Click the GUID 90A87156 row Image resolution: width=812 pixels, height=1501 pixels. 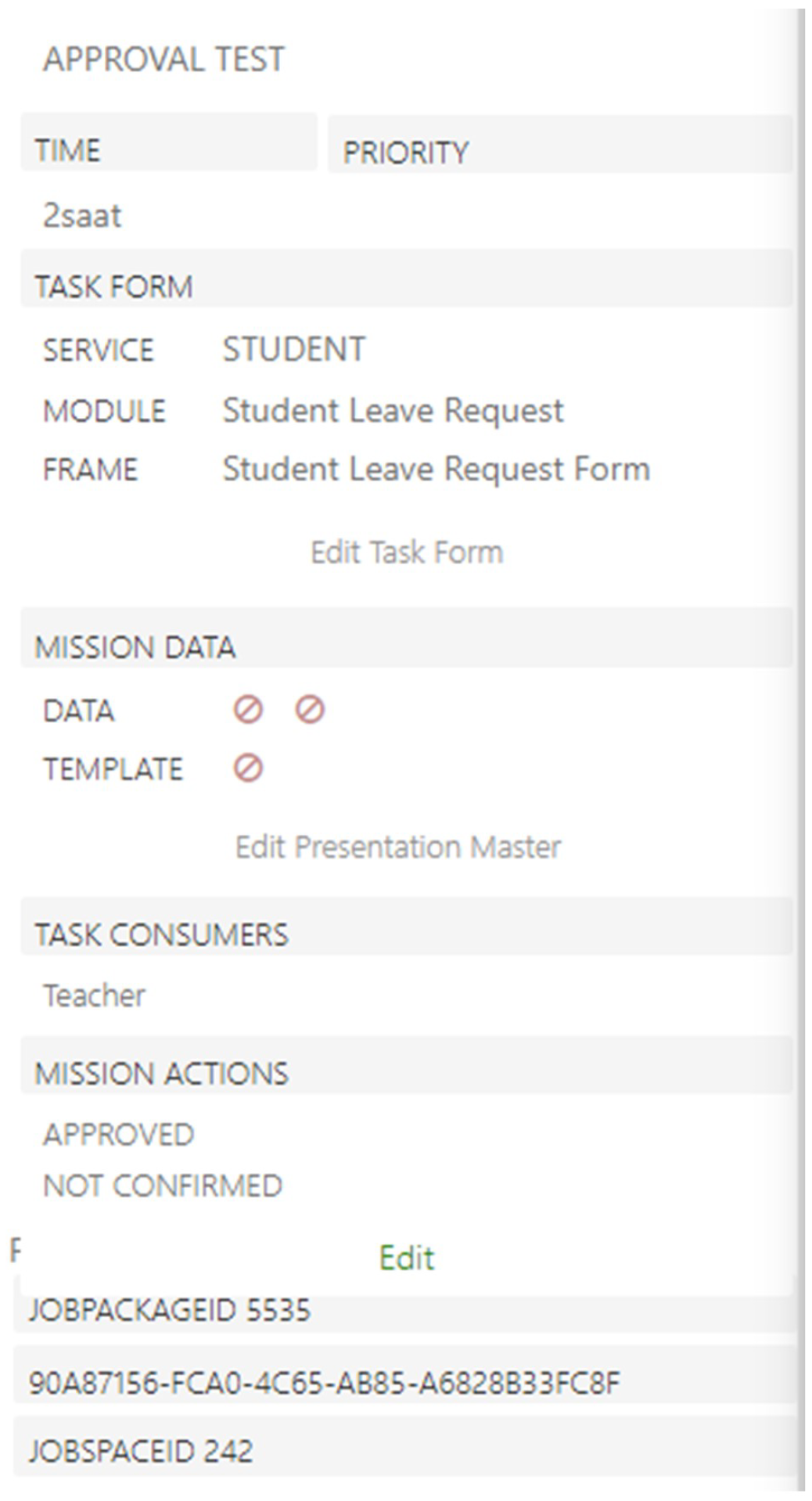[x=324, y=1383]
